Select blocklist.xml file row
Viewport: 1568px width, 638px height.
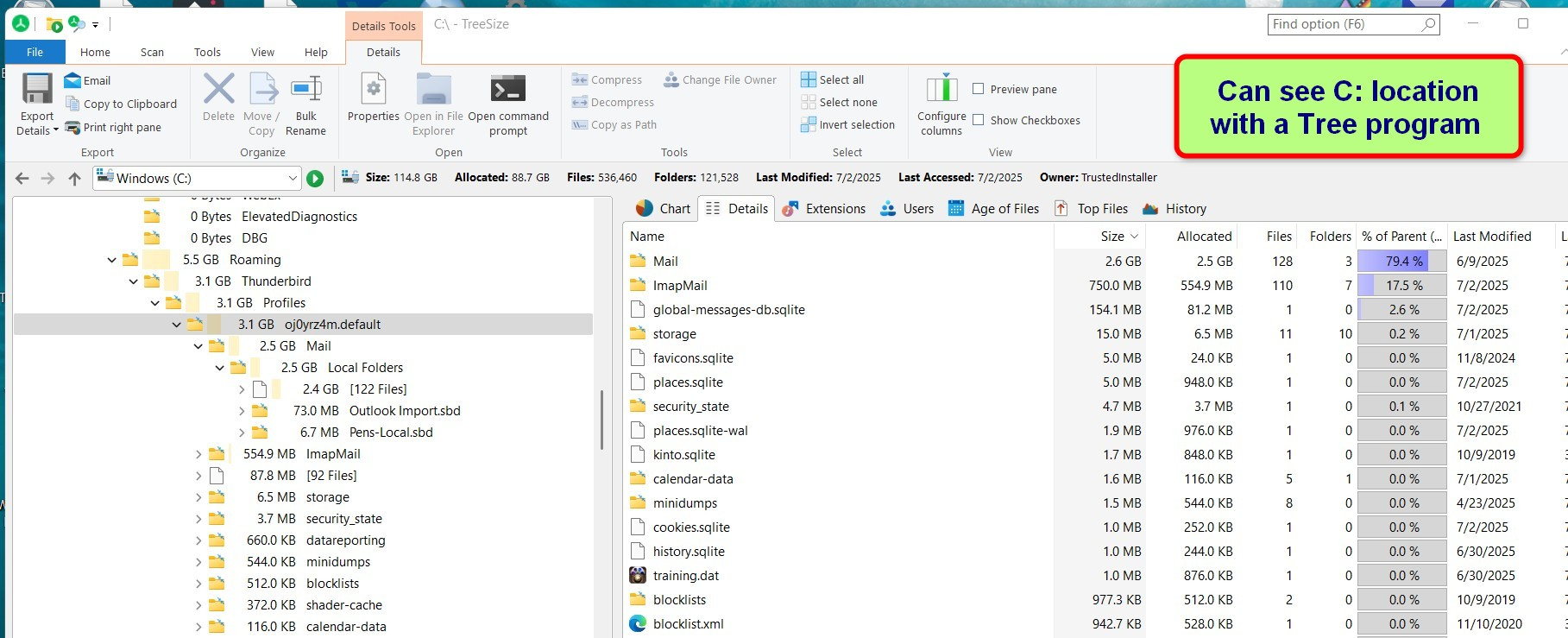688,623
